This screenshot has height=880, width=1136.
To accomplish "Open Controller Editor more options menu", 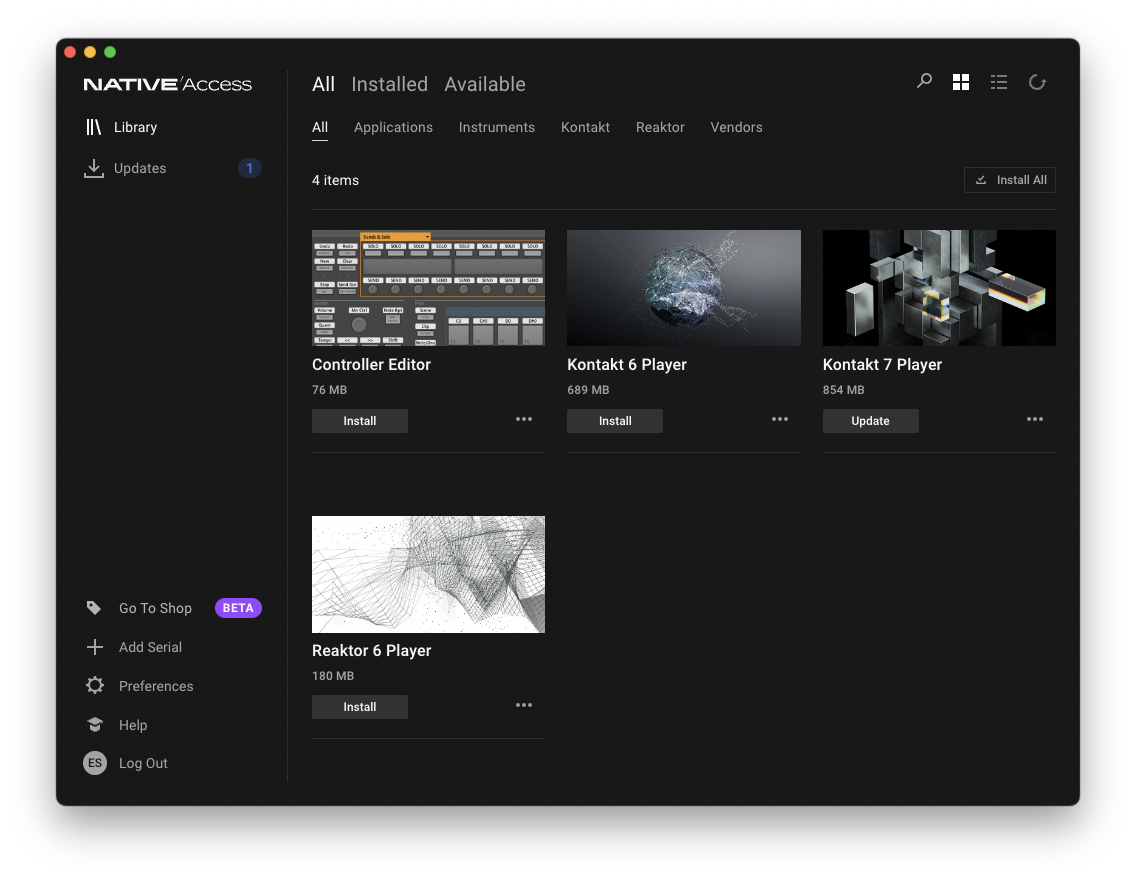I will click(524, 419).
